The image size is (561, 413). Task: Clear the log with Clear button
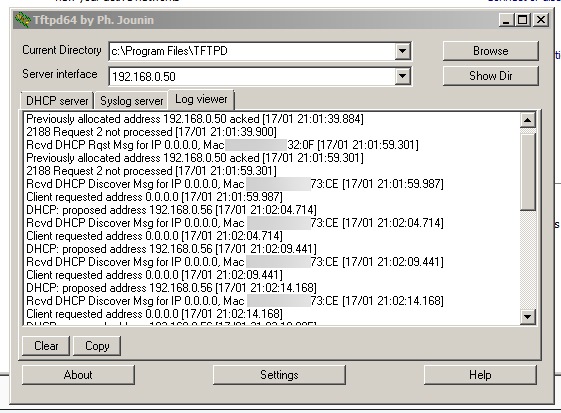pyautogui.click(x=46, y=346)
